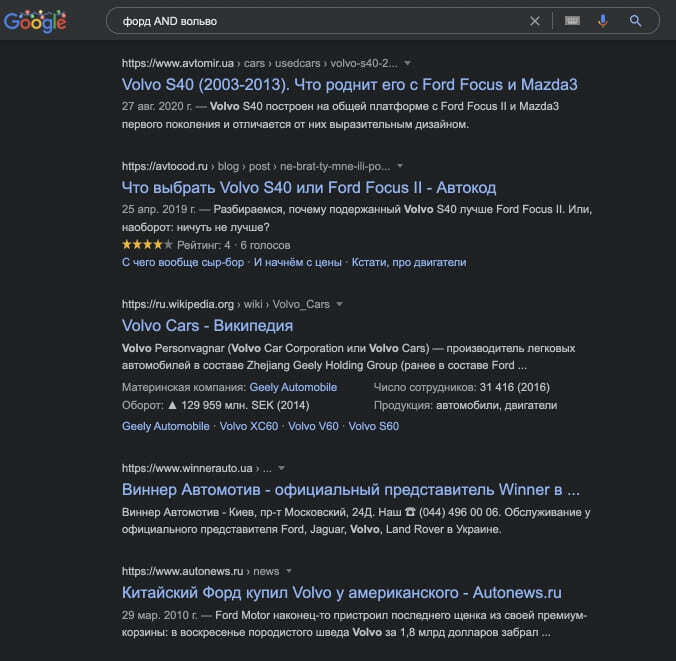The image size is (676, 661).
Task: Click the star rating of avtocod result
Action: click(x=147, y=245)
